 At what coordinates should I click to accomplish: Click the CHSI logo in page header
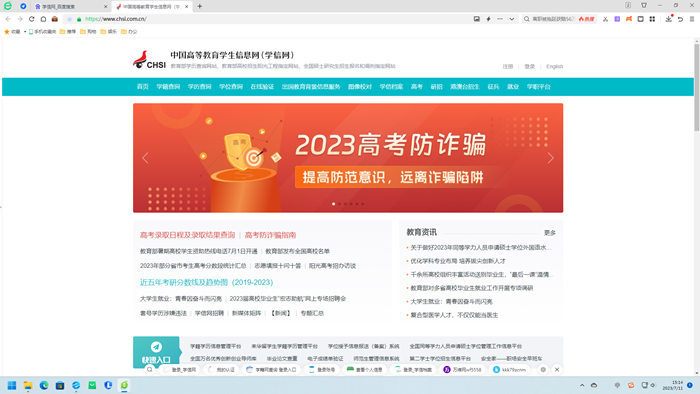coord(149,60)
